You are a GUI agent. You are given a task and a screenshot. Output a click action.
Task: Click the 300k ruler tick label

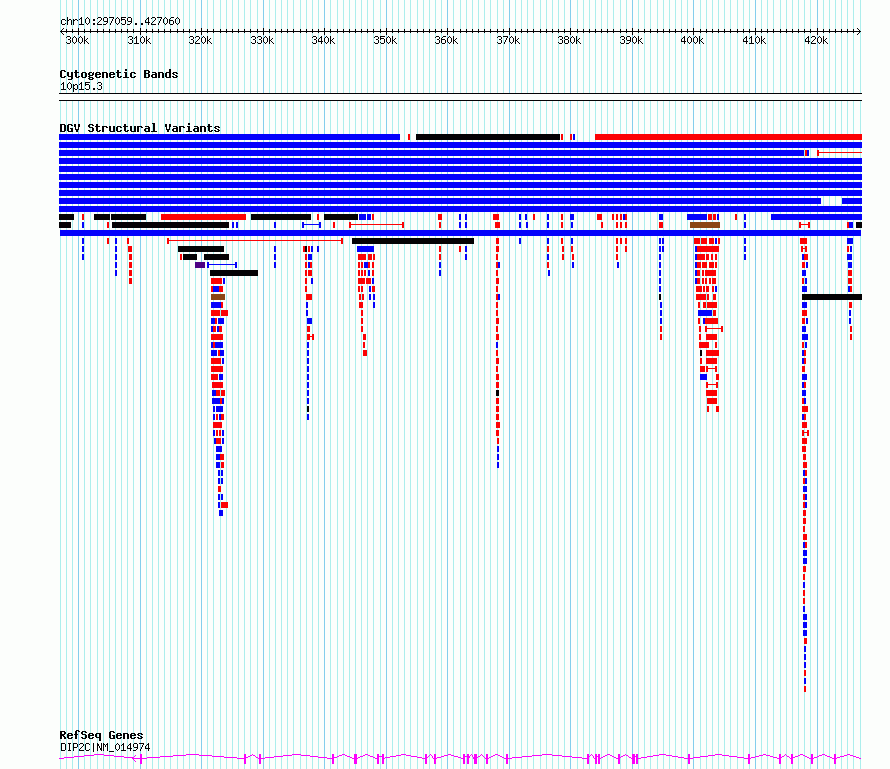click(77, 40)
